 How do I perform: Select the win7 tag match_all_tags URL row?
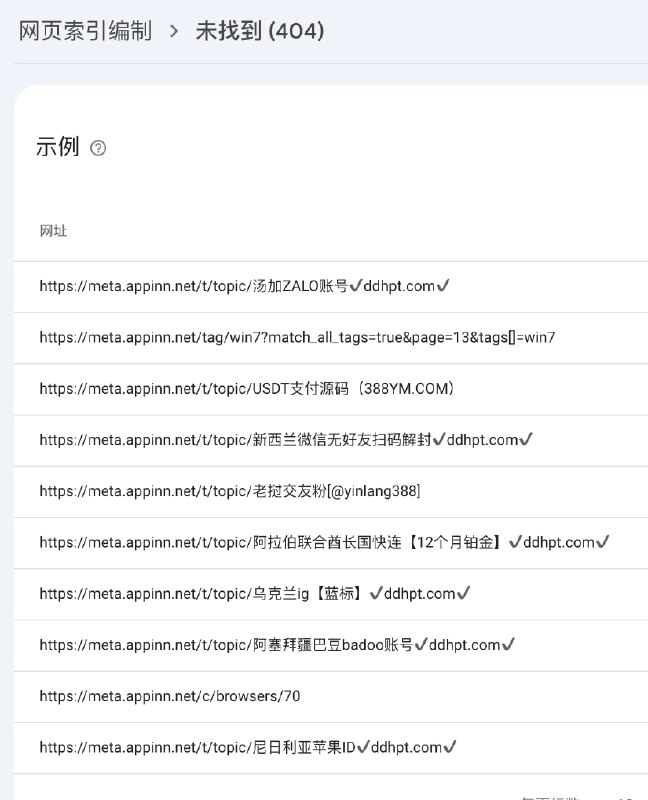click(x=331, y=338)
